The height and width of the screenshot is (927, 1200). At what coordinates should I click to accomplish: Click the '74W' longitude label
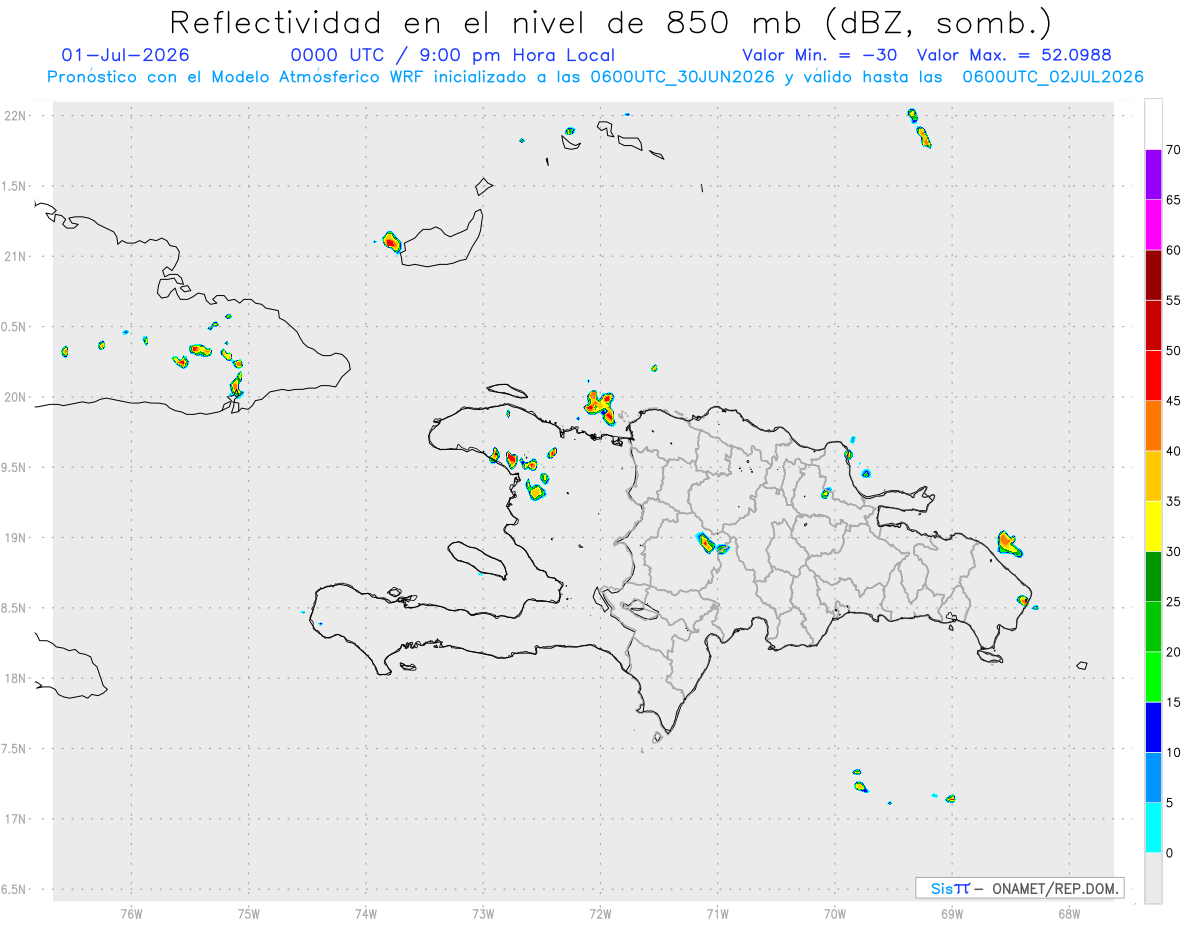(366, 913)
